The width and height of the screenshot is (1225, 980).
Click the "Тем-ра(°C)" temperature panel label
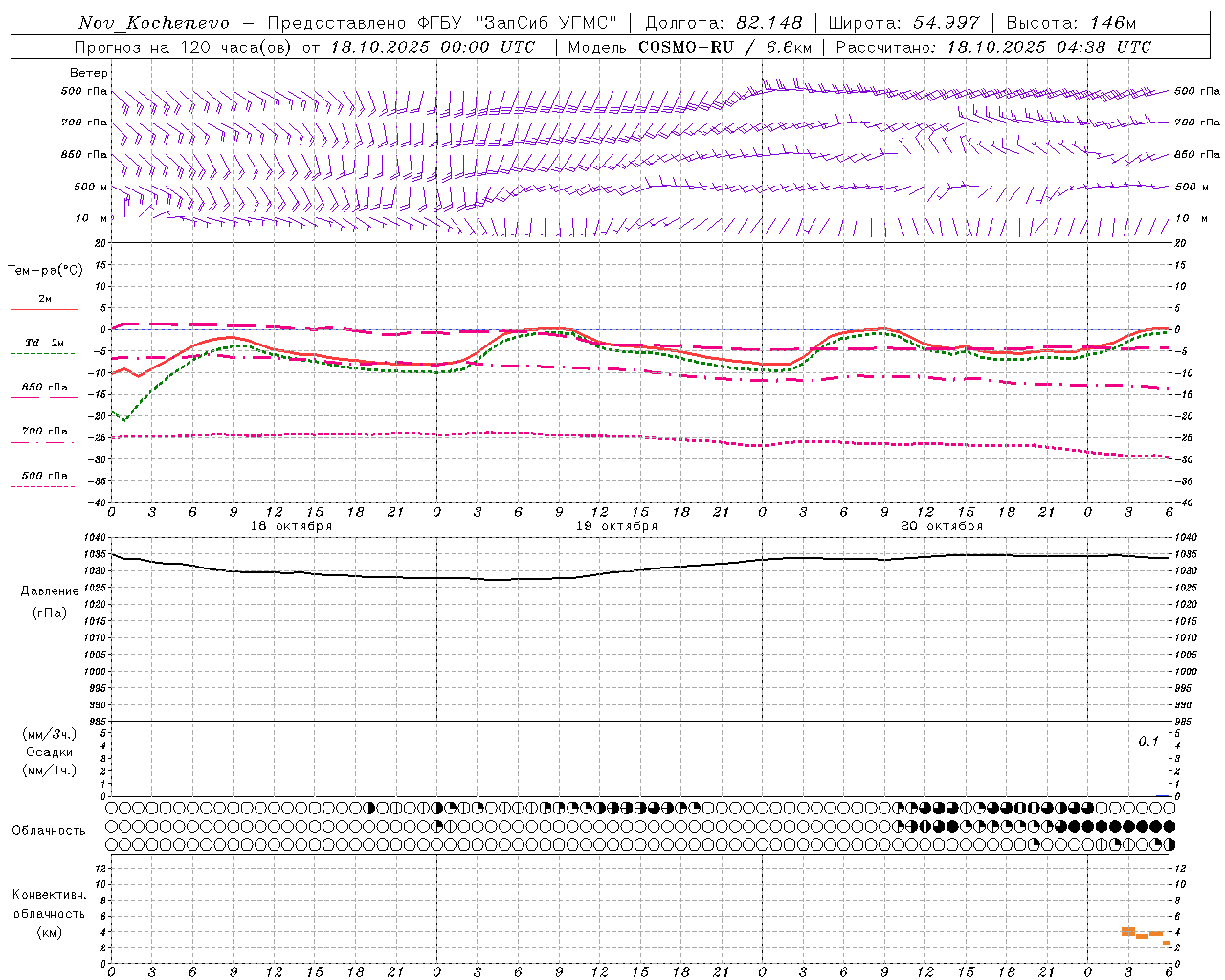click(45, 271)
